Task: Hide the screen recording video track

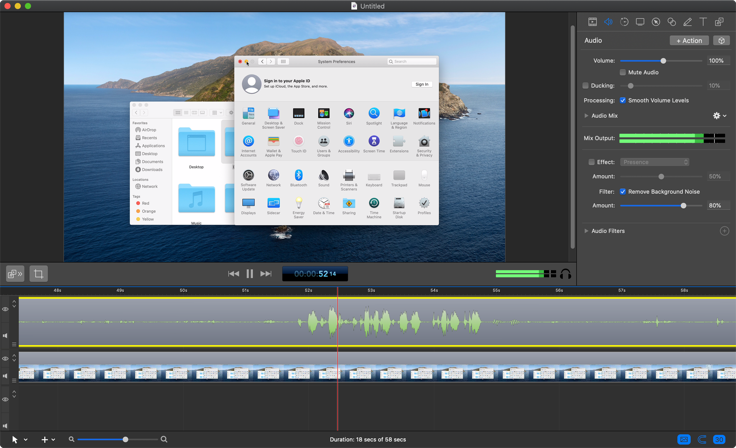Action: [5, 359]
